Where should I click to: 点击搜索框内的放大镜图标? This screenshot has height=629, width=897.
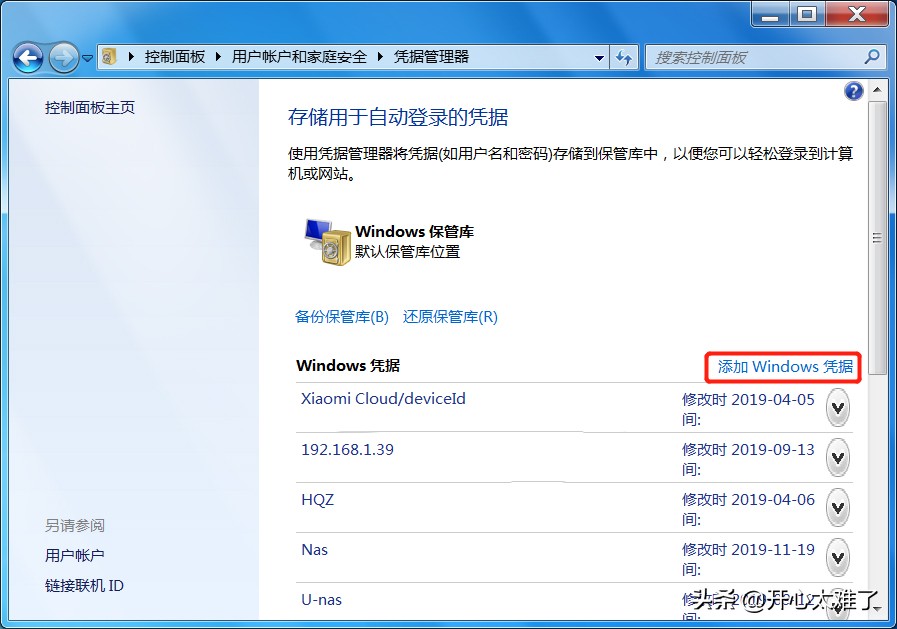click(x=872, y=57)
